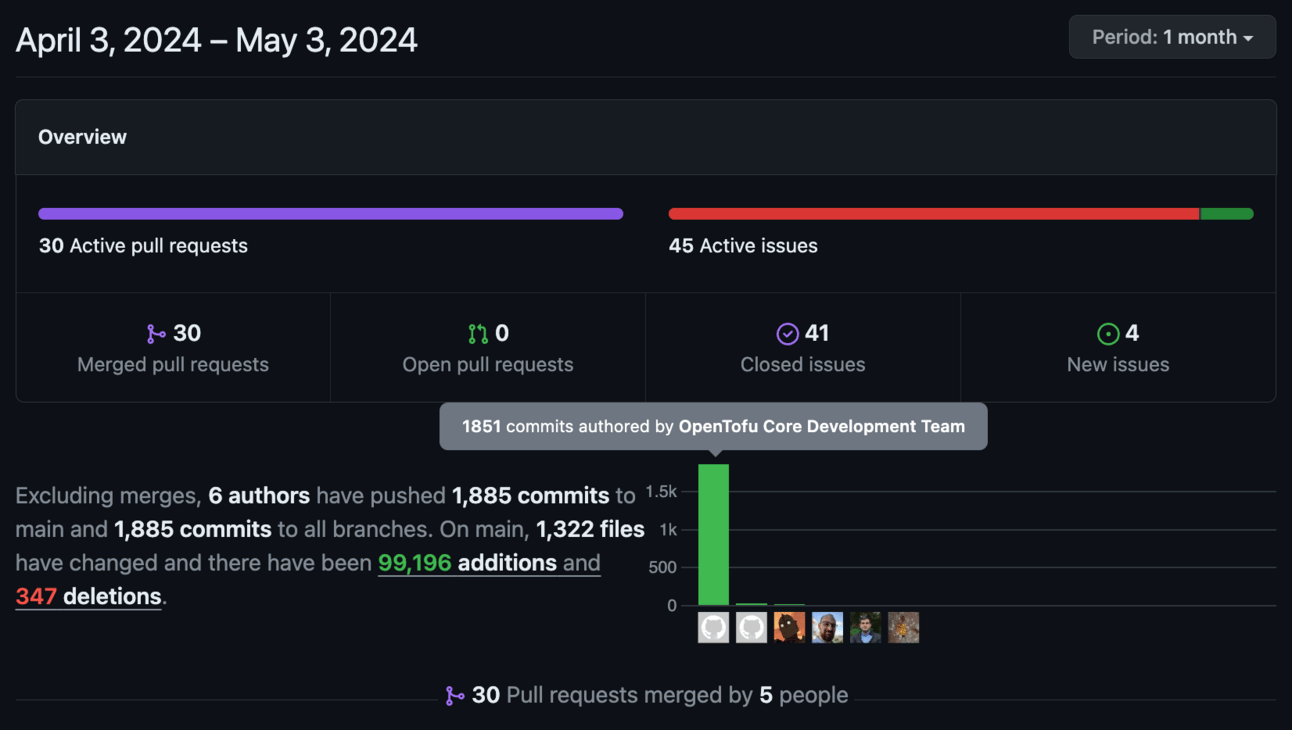Click the closed issues check icon
This screenshot has height=730, width=1292.
[x=788, y=333]
